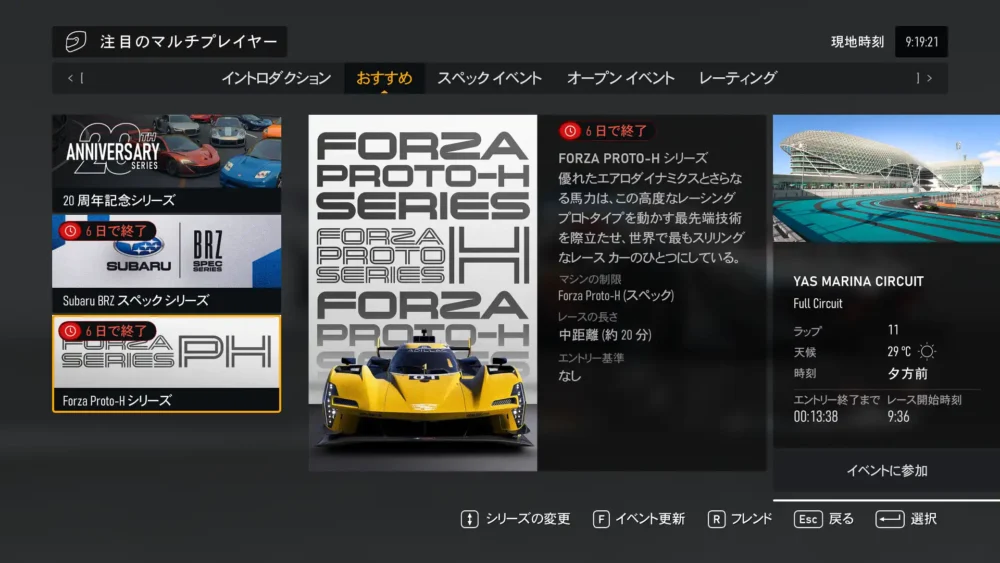
Task: Click the 選択 label
Action: [923, 519]
